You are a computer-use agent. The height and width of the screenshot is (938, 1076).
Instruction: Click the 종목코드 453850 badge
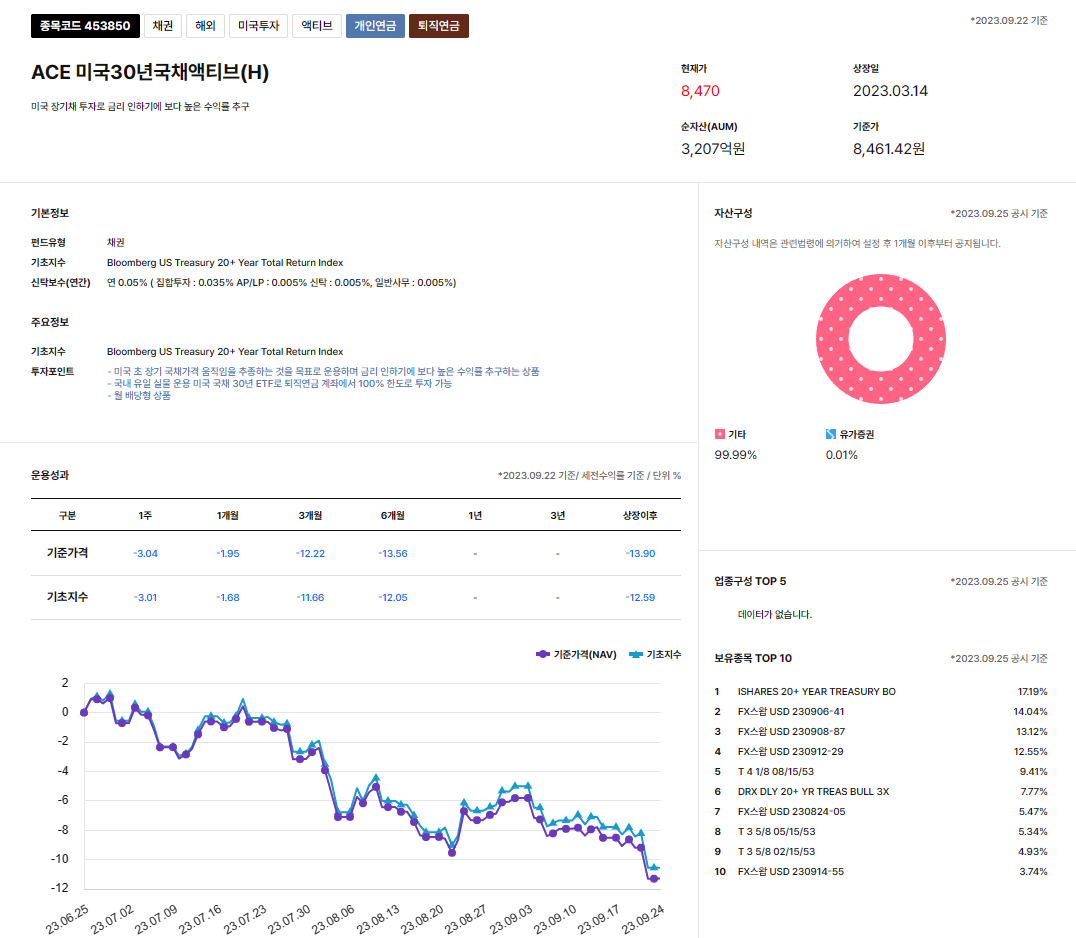85,26
